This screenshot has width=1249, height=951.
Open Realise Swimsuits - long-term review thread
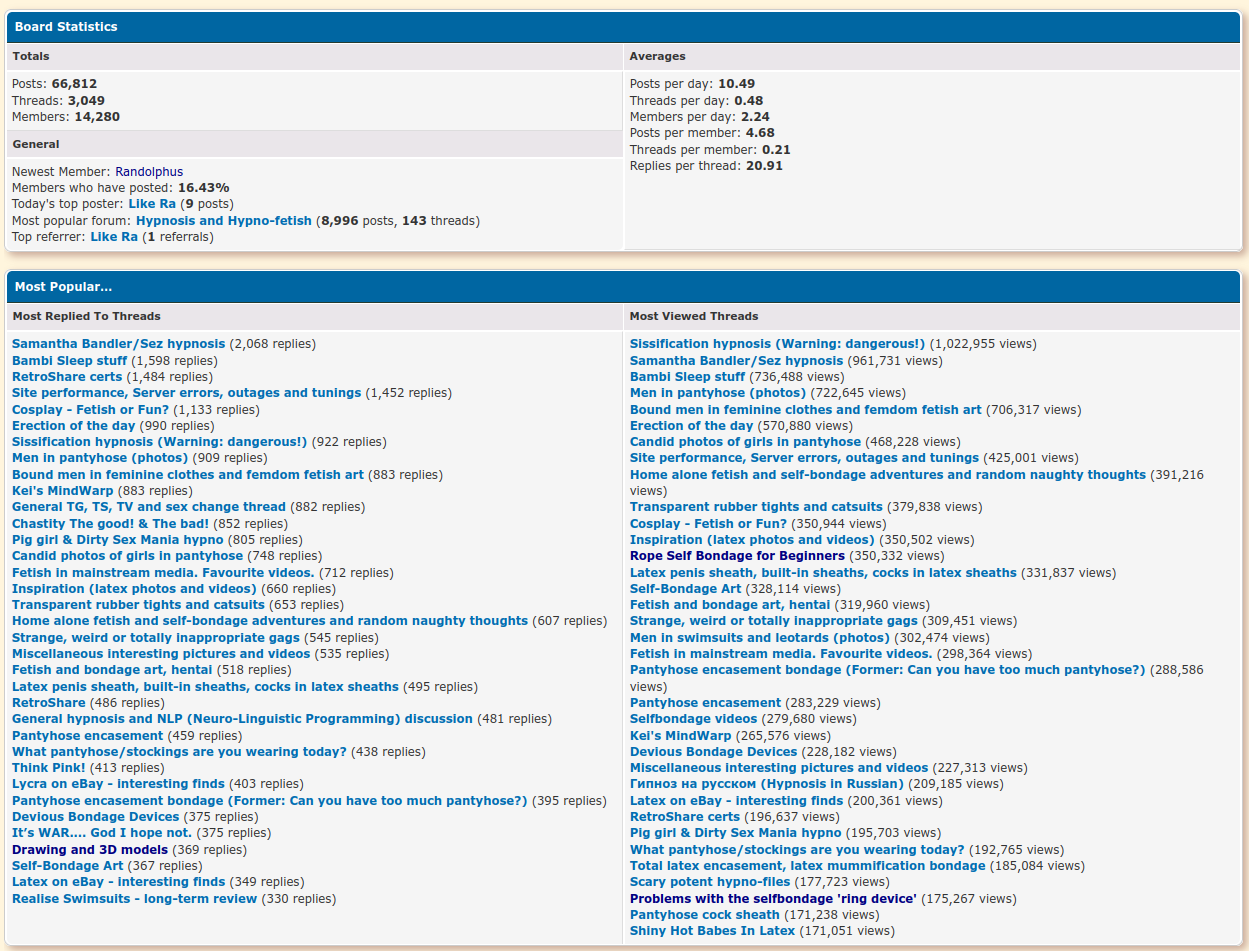click(134, 899)
